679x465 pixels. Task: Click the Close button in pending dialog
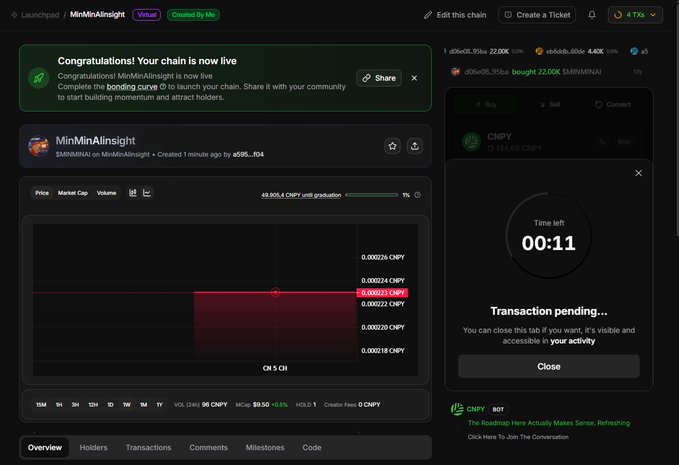click(x=549, y=366)
